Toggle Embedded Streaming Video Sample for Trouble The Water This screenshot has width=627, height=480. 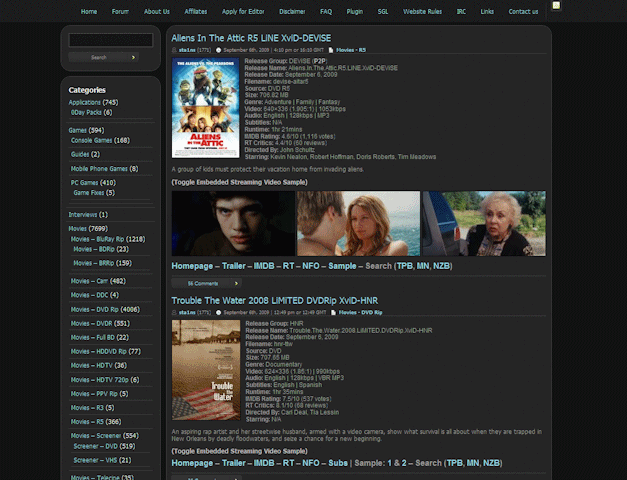pos(240,451)
